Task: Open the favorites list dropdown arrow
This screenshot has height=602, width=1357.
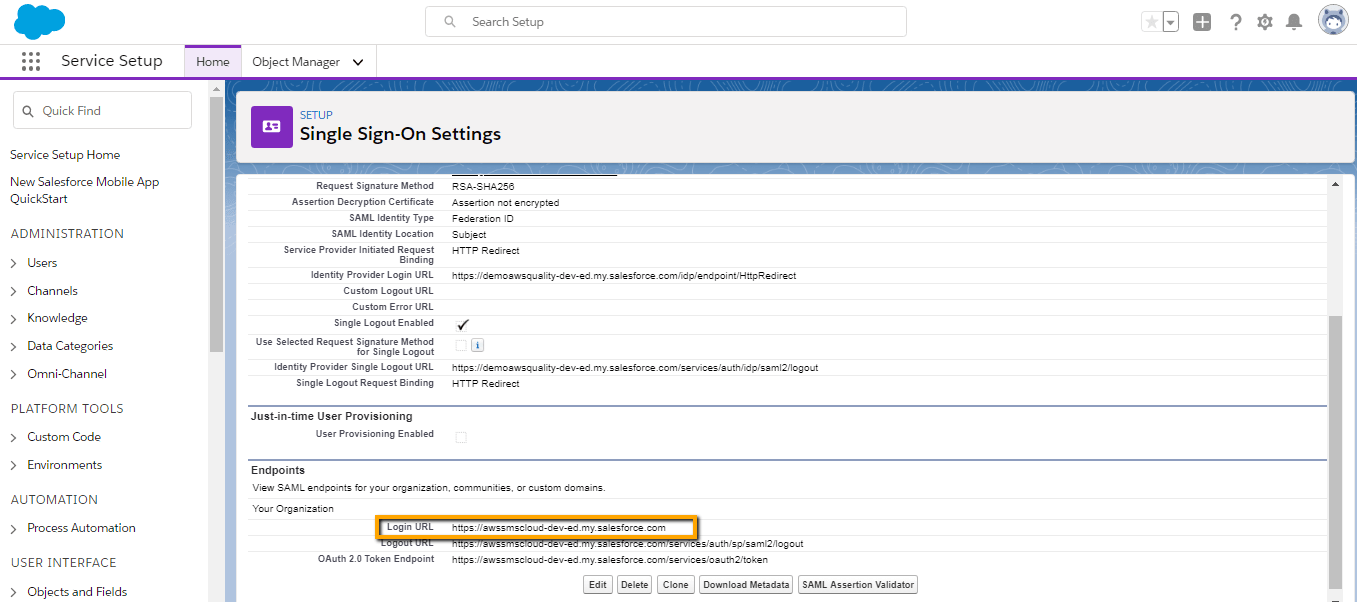Action: coord(1171,22)
